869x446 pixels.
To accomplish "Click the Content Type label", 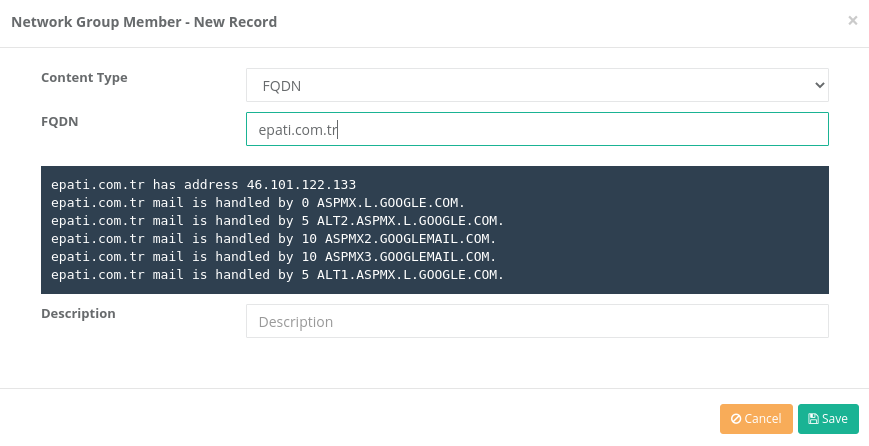I will point(84,78).
